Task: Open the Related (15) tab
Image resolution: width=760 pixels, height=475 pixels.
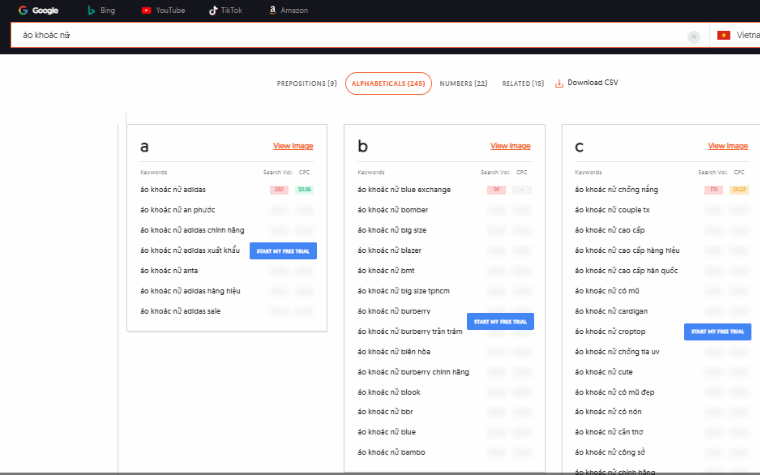Action: (523, 83)
